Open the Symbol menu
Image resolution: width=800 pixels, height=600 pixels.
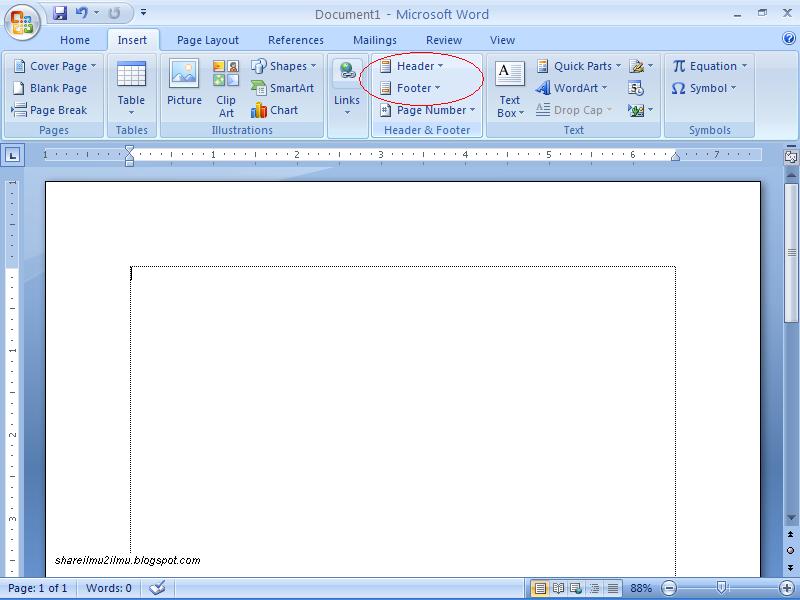[704, 88]
